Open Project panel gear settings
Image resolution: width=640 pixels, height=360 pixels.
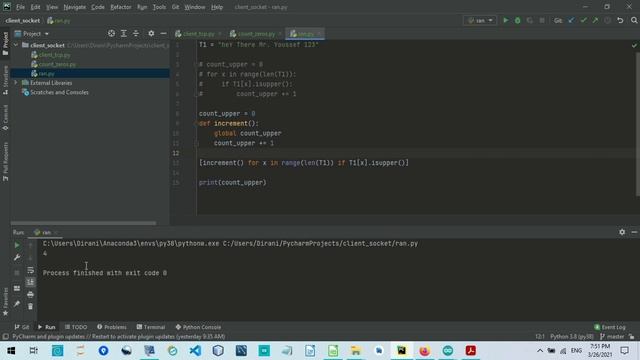point(151,33)
